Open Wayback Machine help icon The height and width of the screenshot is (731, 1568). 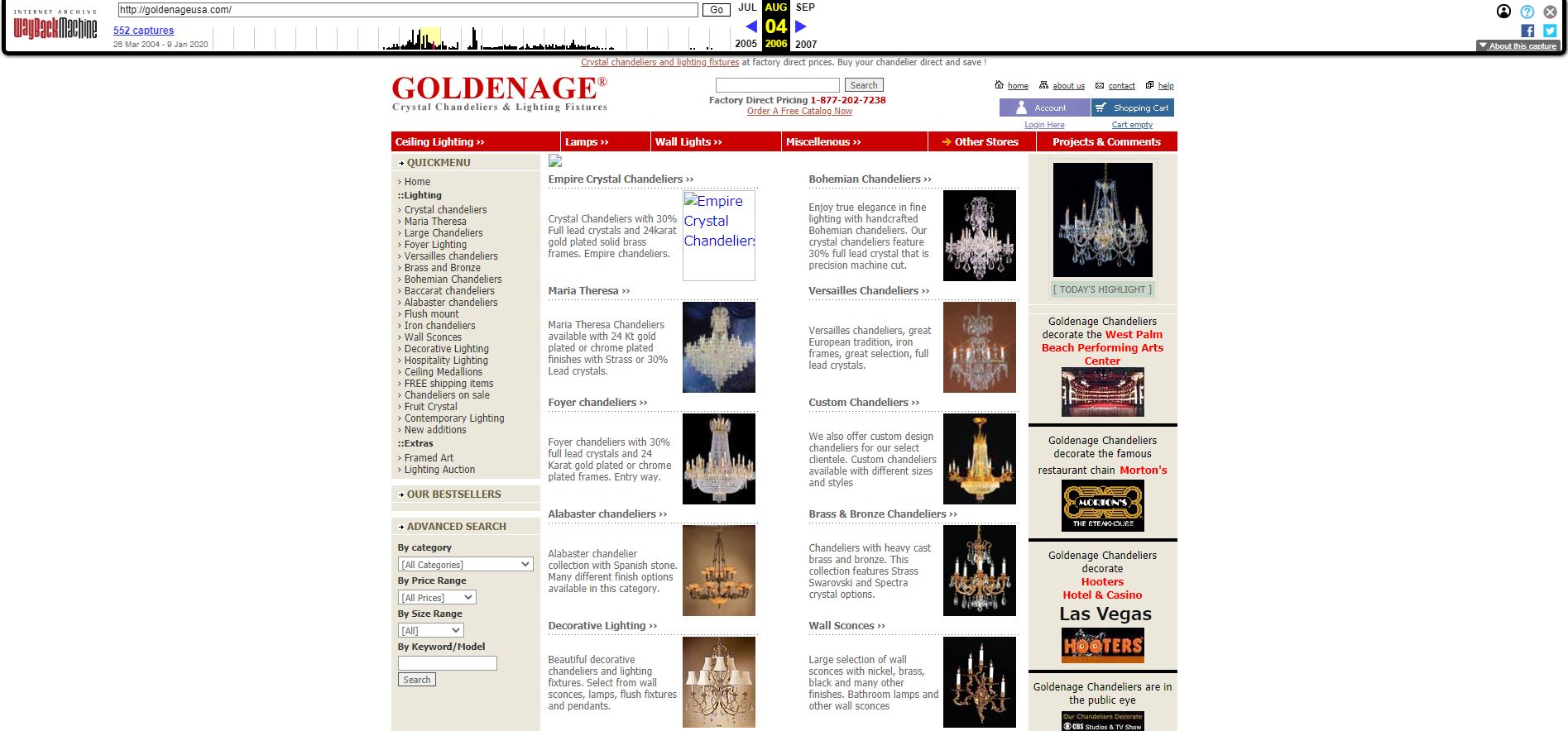pyautogui.click(x=1527, y=12)
